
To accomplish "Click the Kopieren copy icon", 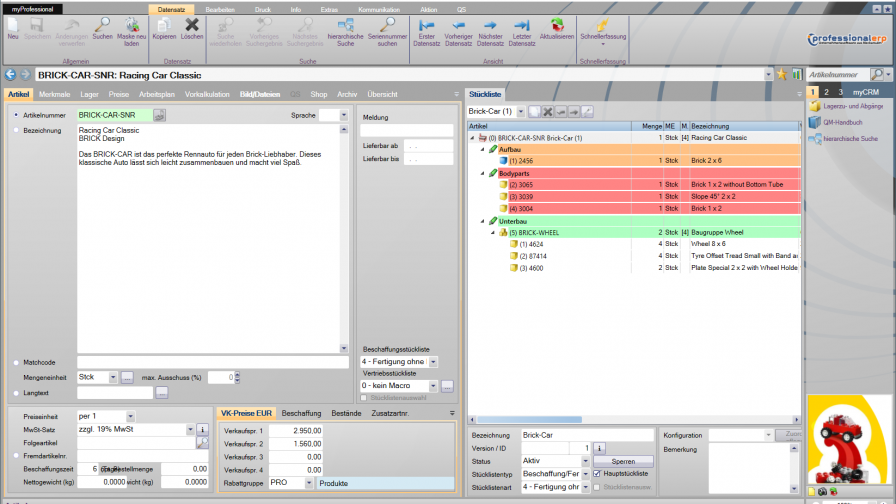I will click(163, 25).
